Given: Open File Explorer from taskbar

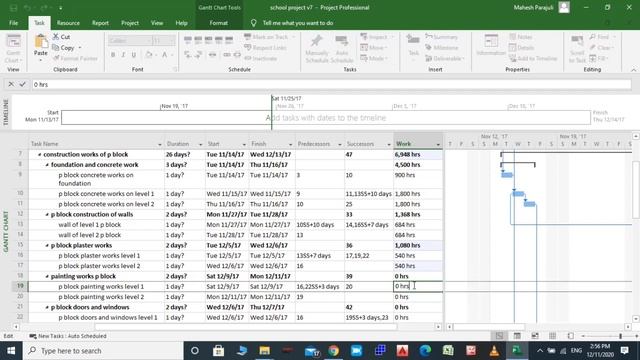Looking at the screenshot, I should [x=264, y=351].
